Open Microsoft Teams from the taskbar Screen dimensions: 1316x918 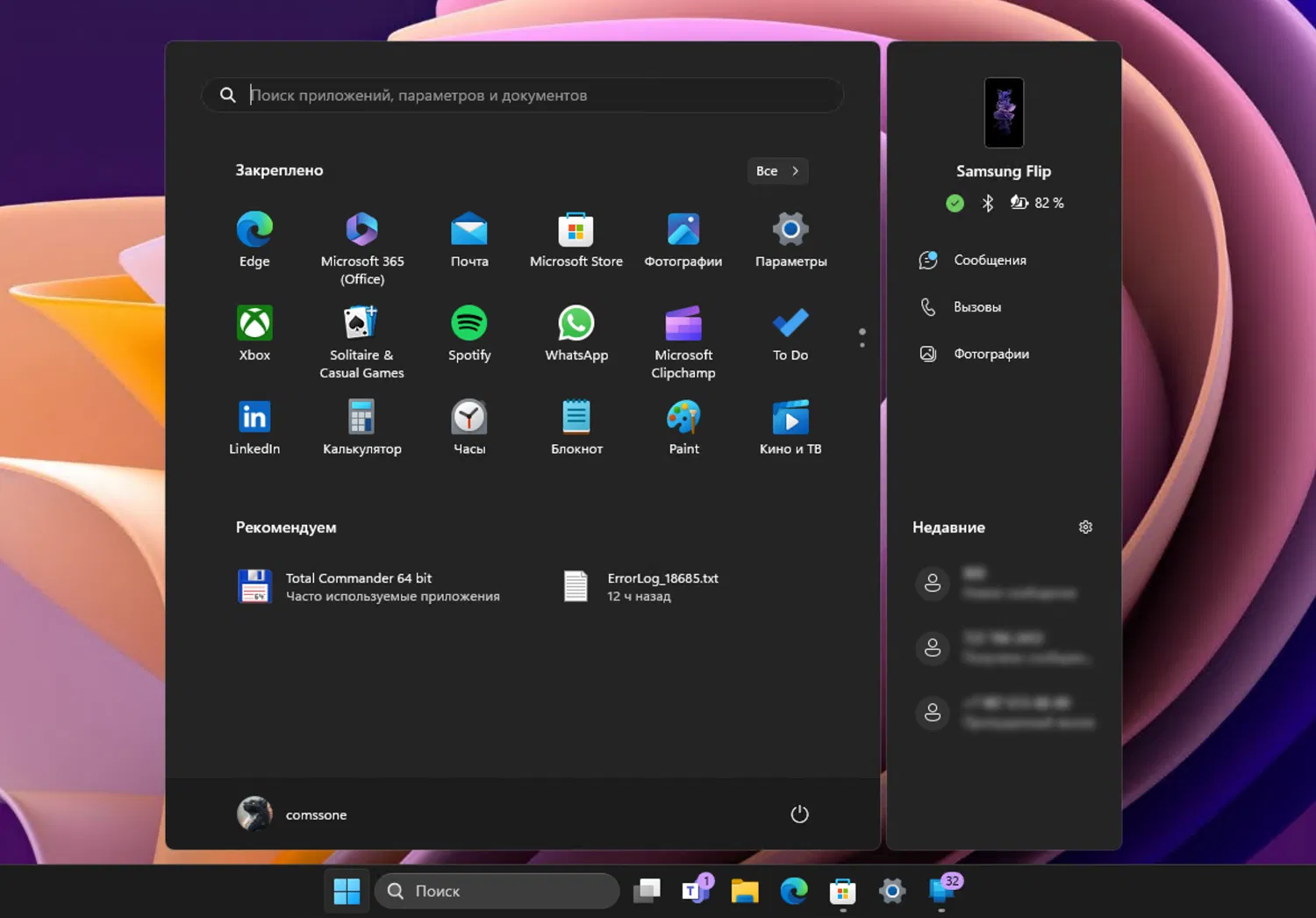click(697, 891)
